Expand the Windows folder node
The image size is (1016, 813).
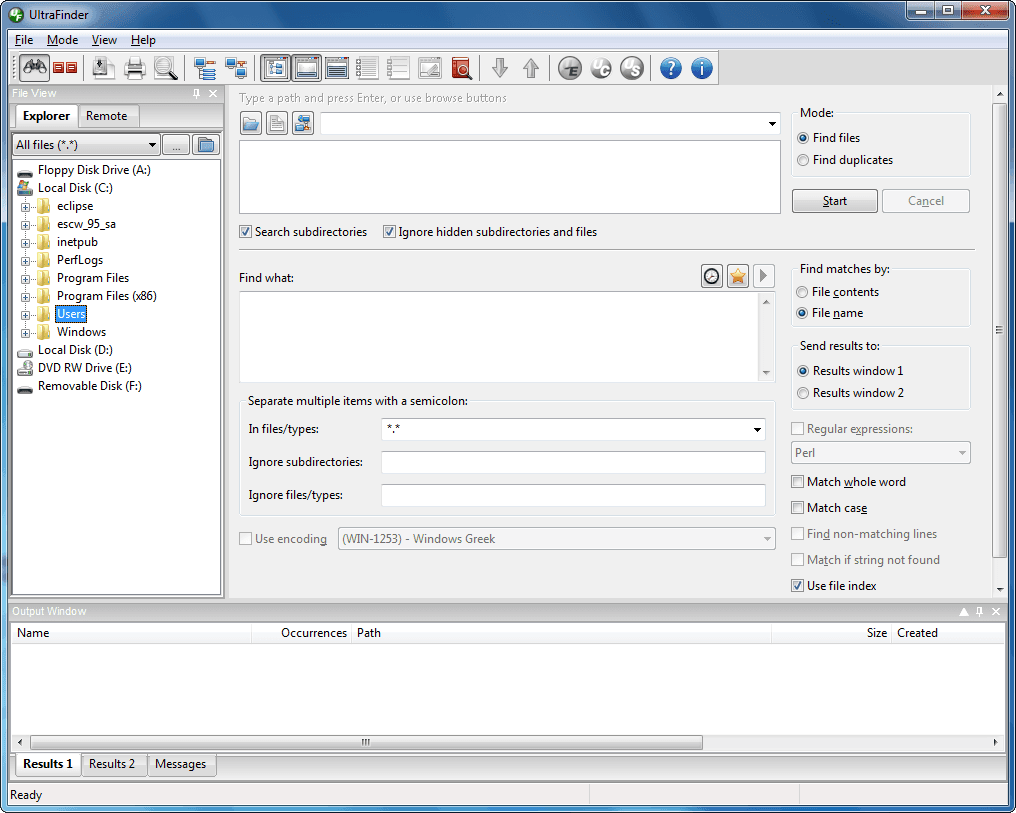(x=25, y=334)
